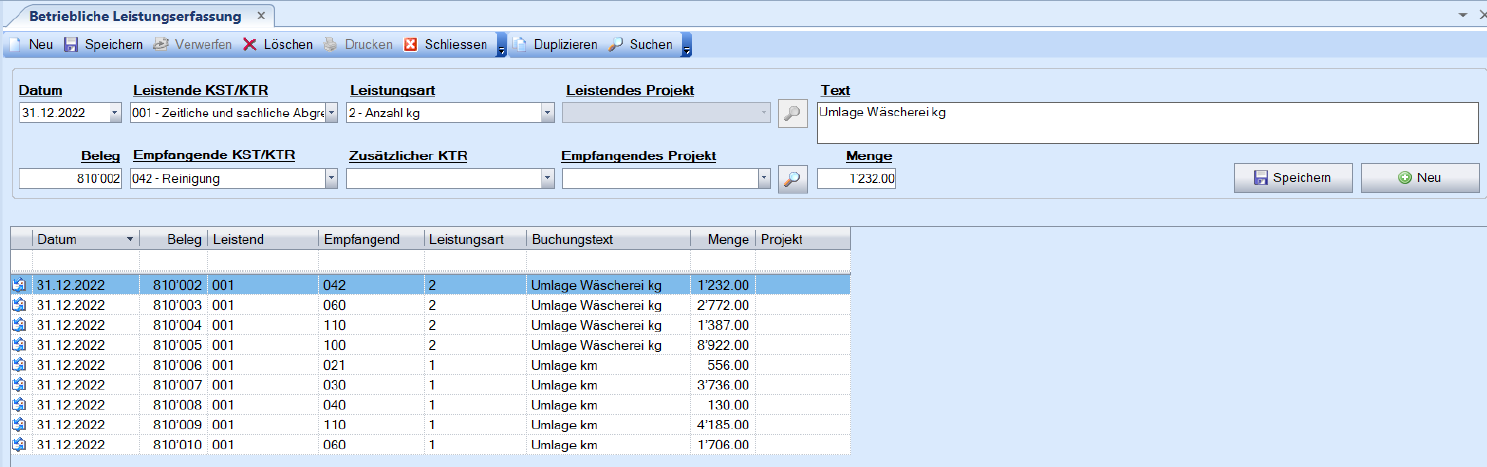1487x467 pixels.
Task: Duplicate record with Duplizieren icon
Action: 520,45
